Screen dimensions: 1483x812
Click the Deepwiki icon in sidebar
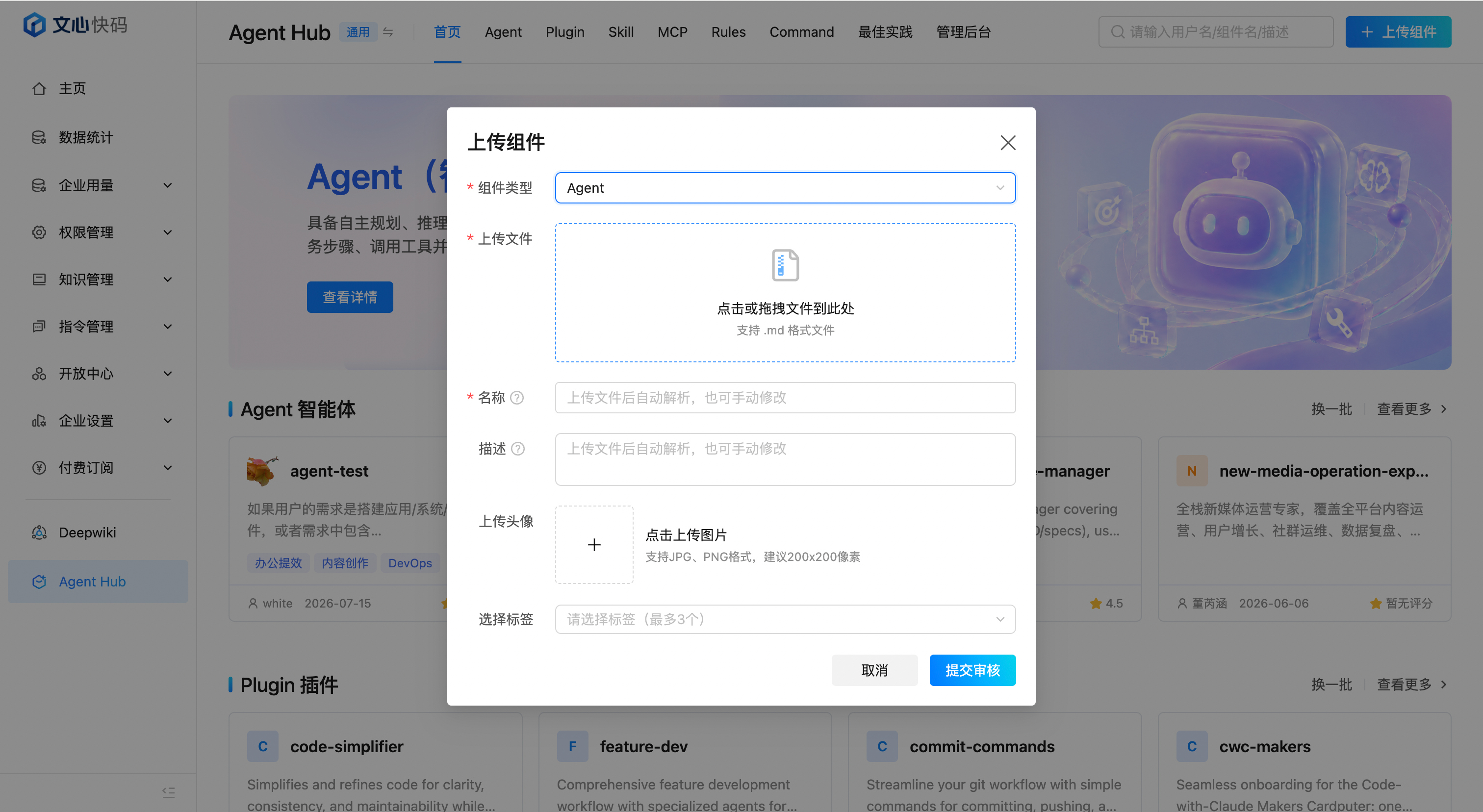39,533
